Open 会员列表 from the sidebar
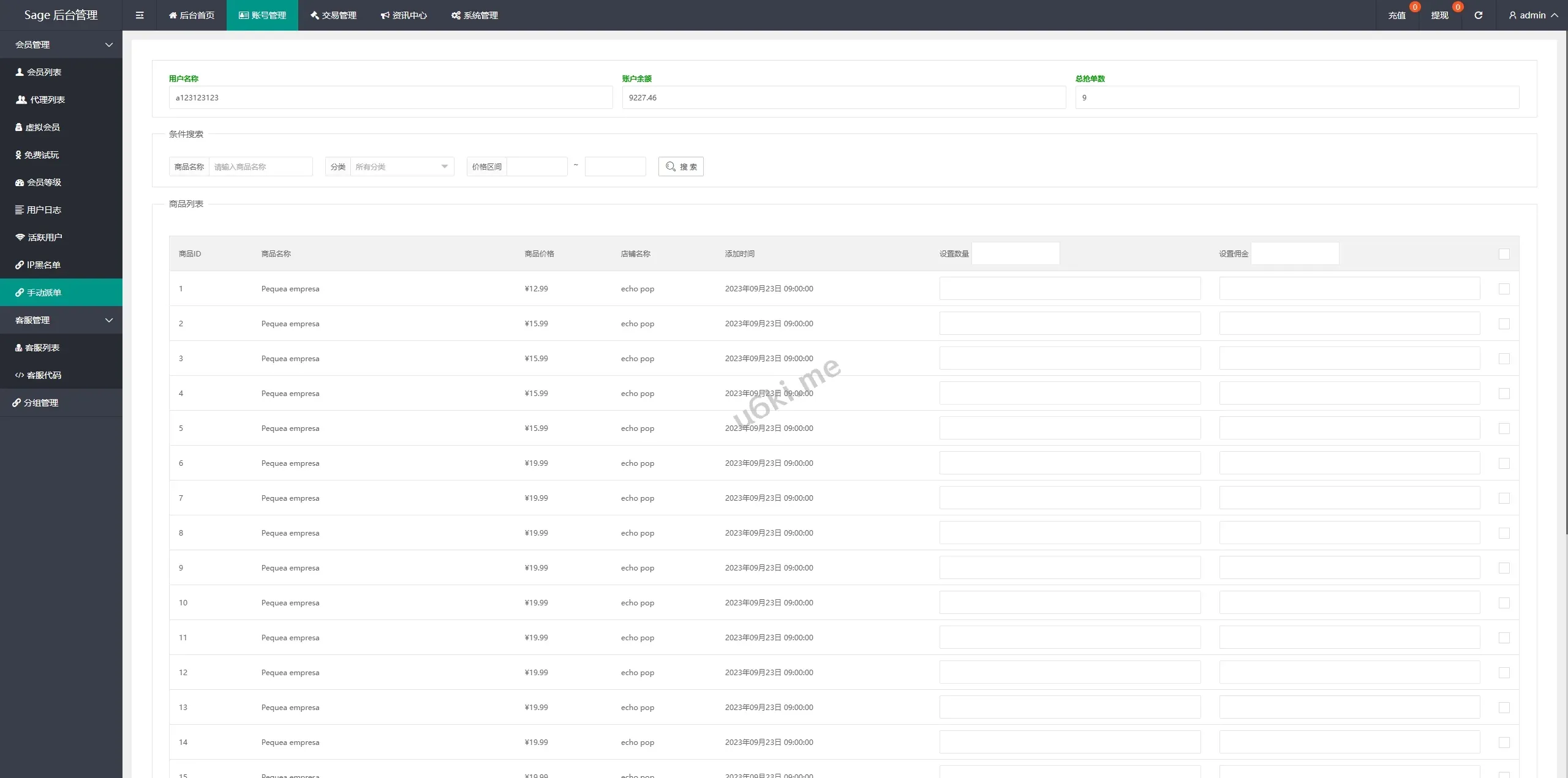The image size is (1568, 778). pos(44,72)
